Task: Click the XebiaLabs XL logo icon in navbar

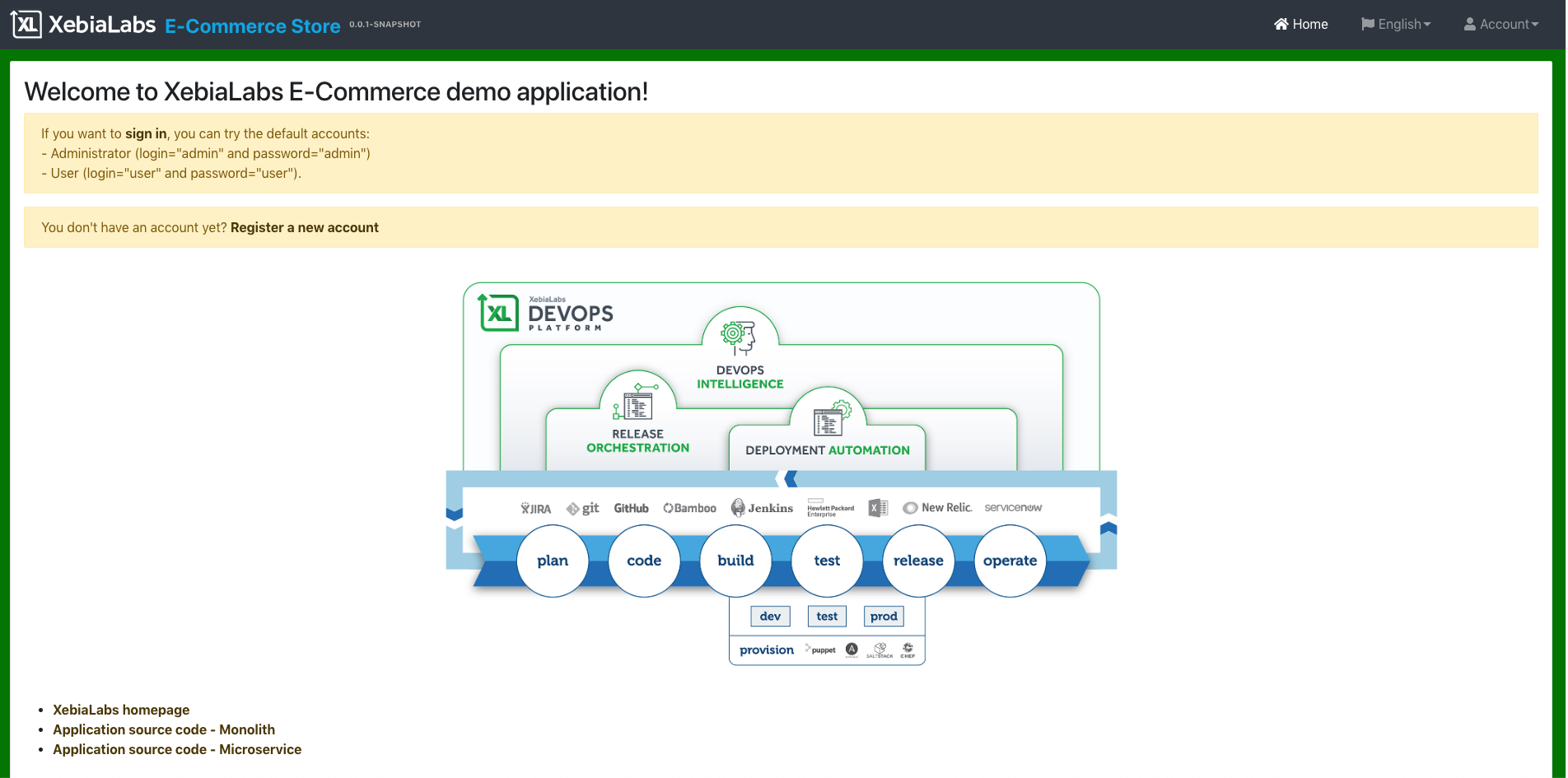Action: pyautogui.click(x=26, y=24)
